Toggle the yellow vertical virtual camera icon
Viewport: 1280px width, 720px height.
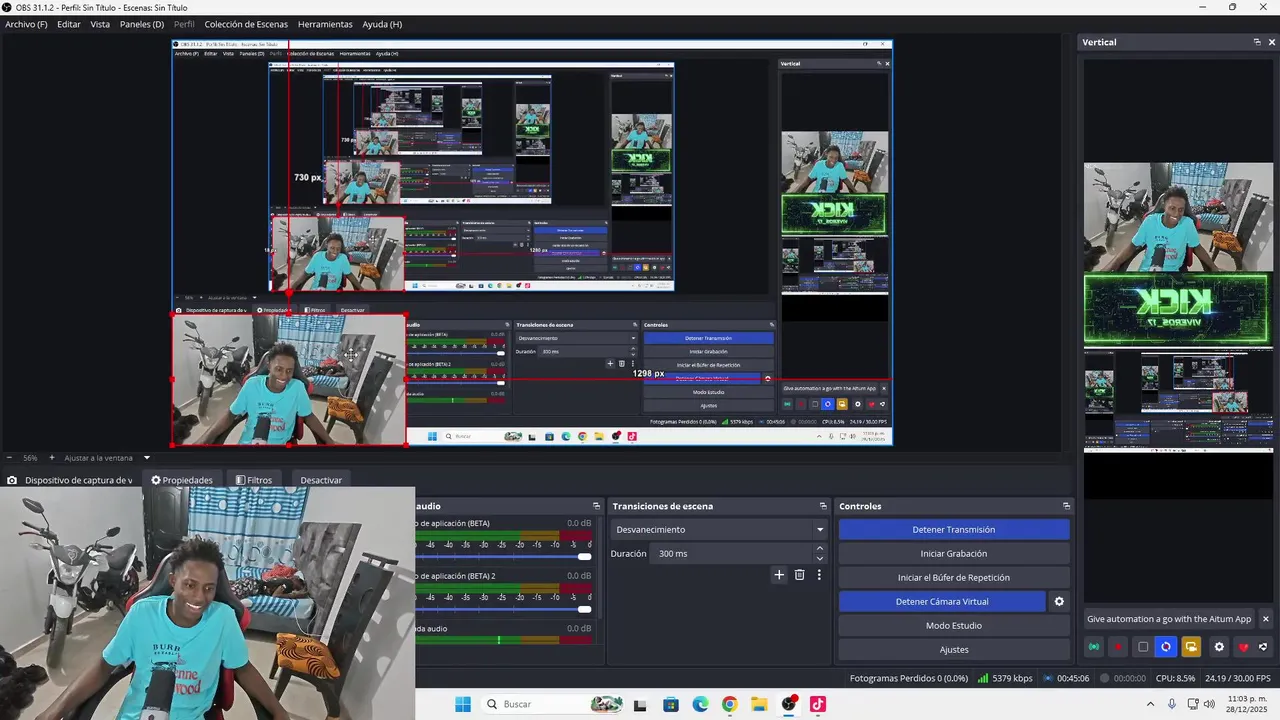(x=1191, y=647)
